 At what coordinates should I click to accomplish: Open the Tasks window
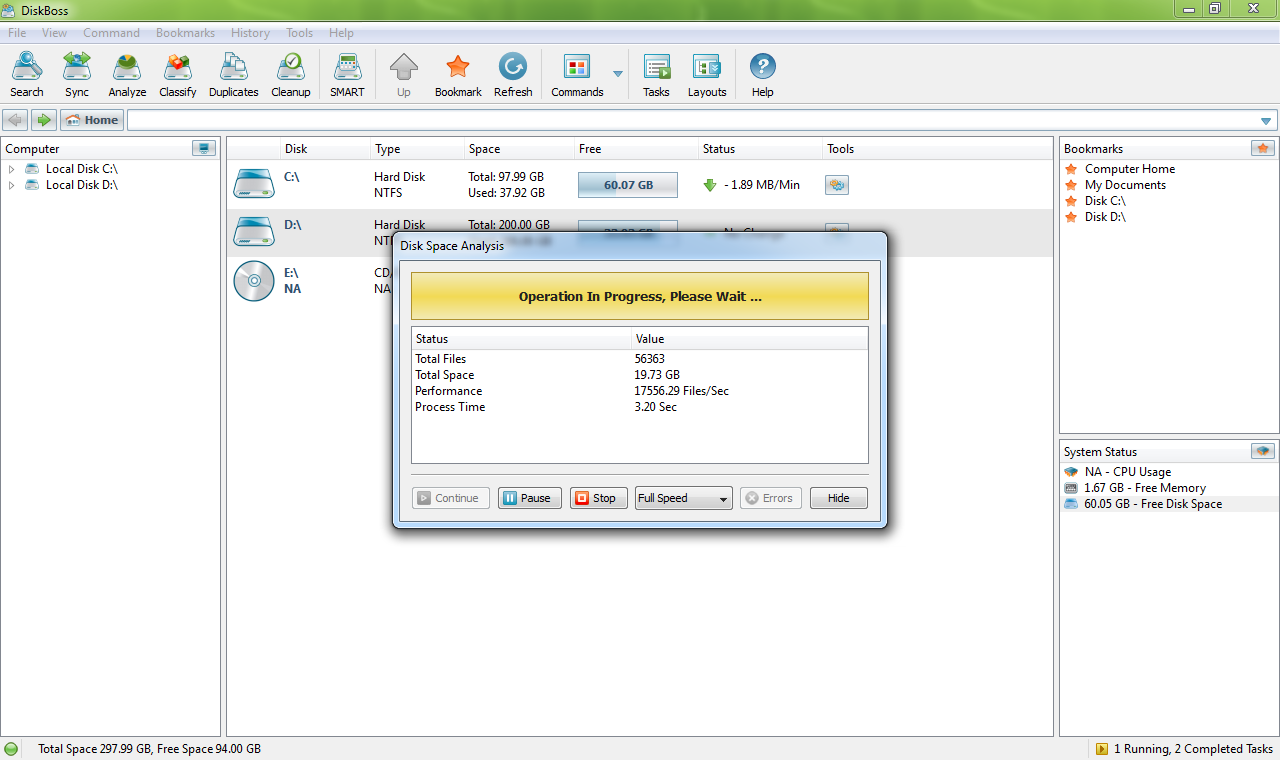[x=656, y=75]
